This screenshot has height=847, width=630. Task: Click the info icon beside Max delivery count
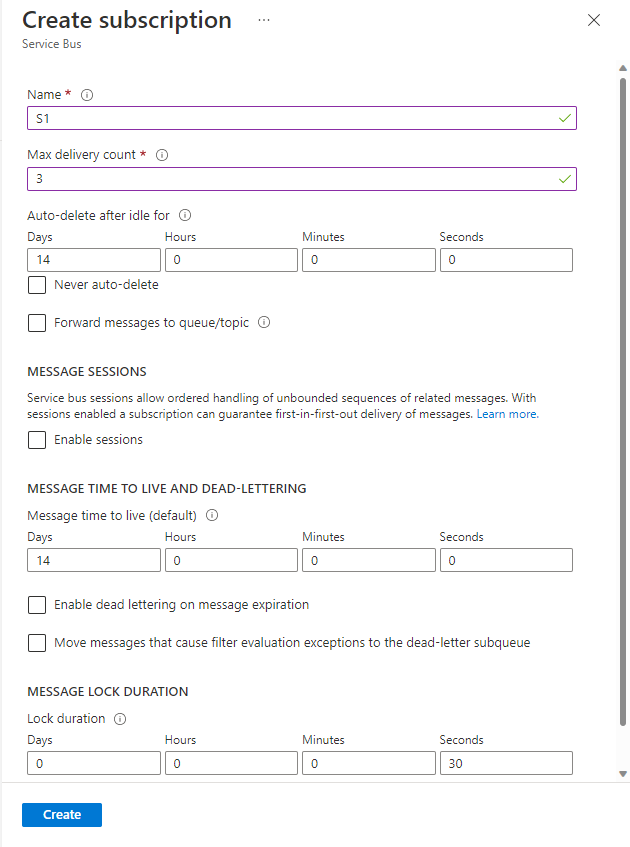(x=162, y=155)
